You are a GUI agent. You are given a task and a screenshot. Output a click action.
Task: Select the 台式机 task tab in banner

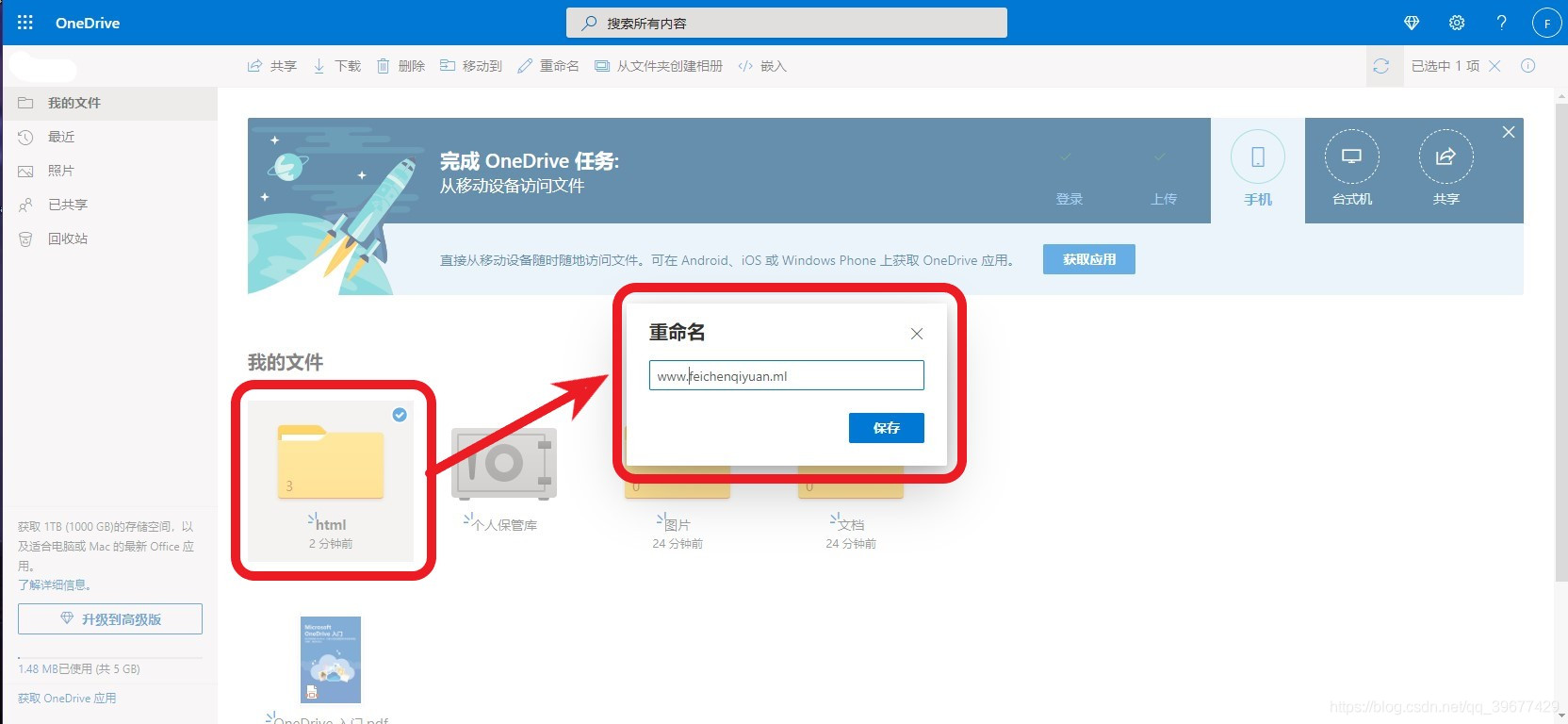pyautogui.click(x=1352, y=171)
